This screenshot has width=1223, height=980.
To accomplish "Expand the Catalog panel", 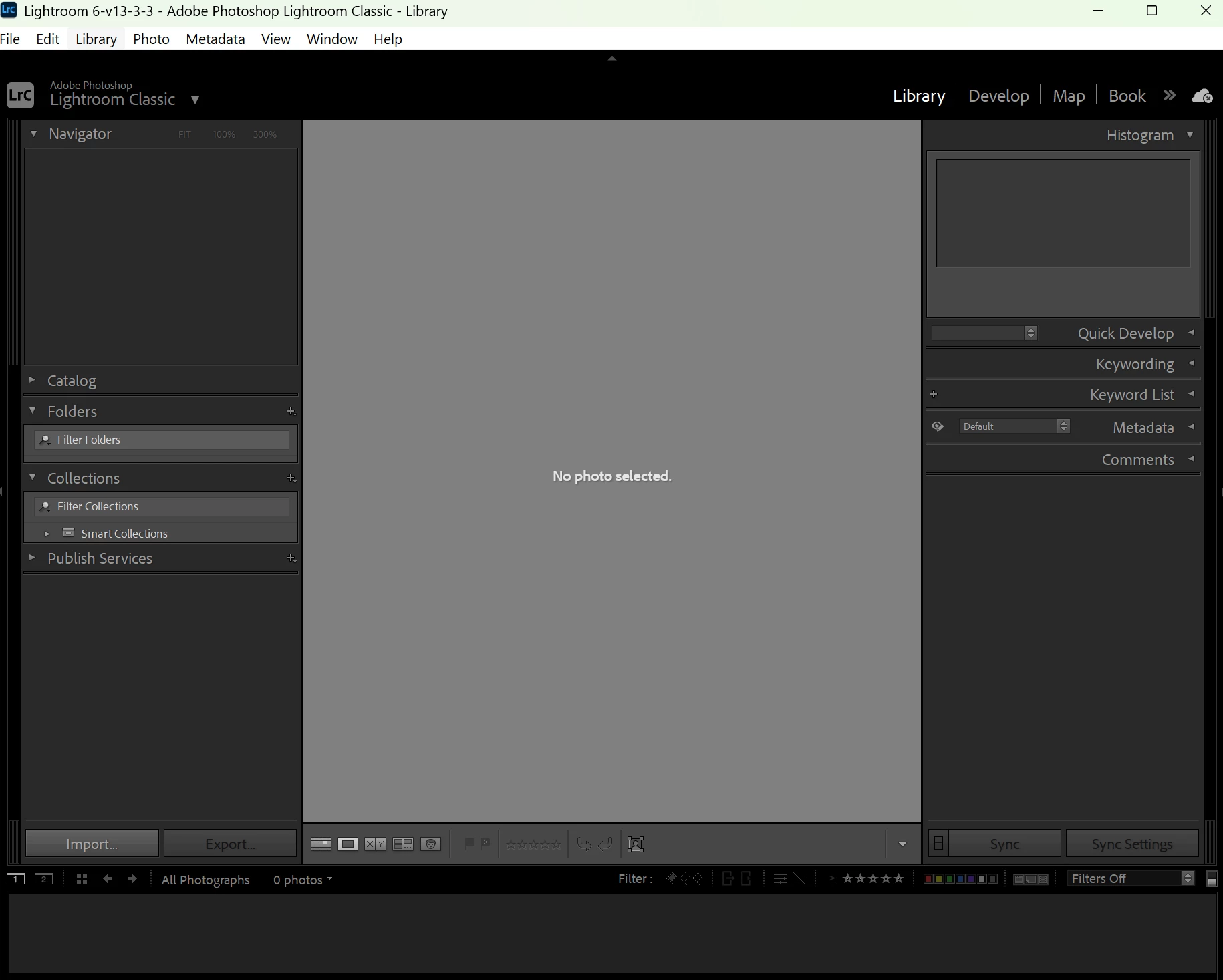I will click(32, 380).
